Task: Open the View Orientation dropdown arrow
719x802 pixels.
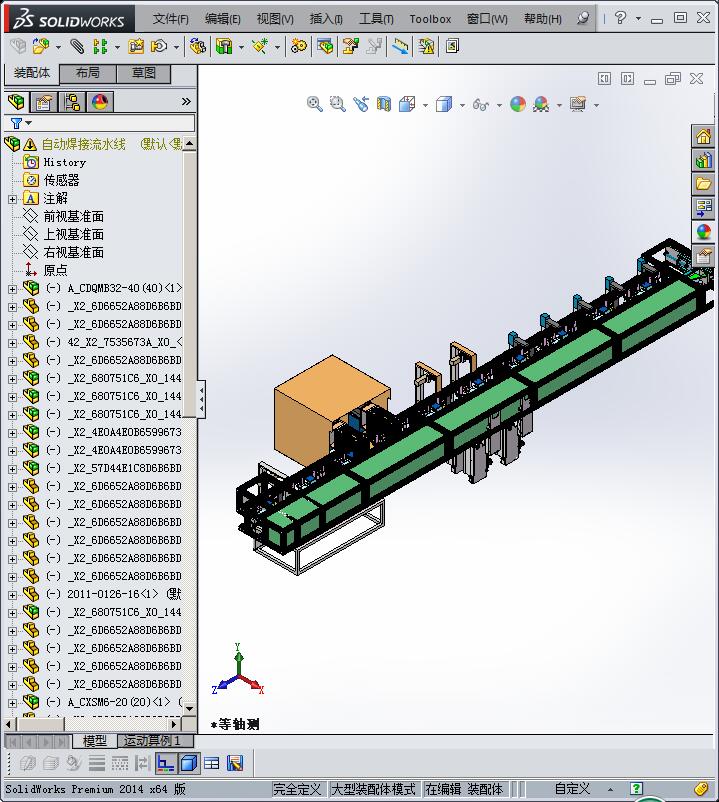Action: pos(425,105)
